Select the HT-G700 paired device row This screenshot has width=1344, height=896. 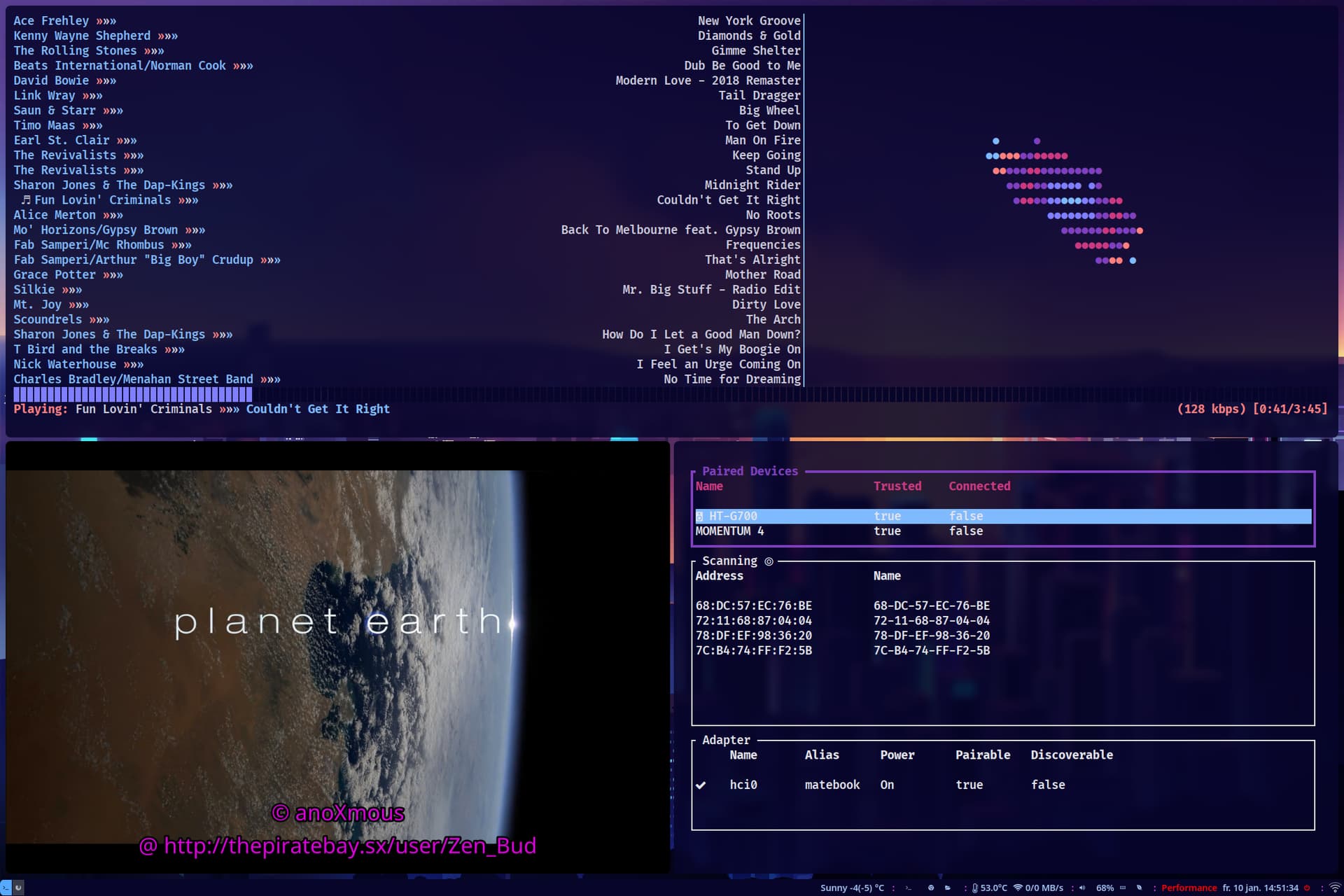point(1003,517)
